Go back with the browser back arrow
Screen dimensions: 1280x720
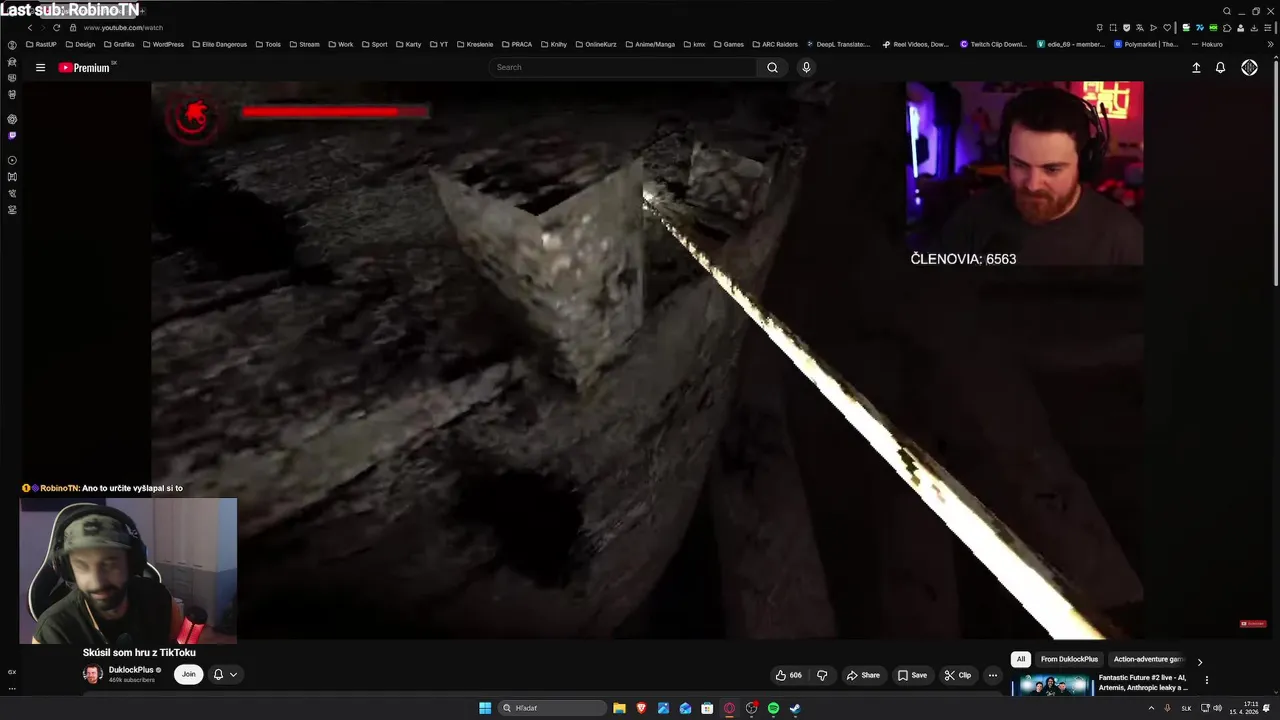pos(30,28)
